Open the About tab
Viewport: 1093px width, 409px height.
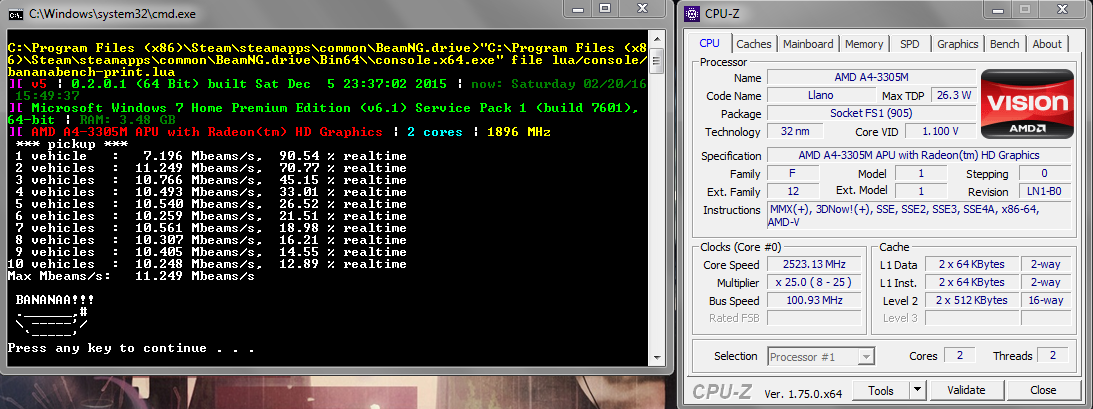coord(1046,44)
